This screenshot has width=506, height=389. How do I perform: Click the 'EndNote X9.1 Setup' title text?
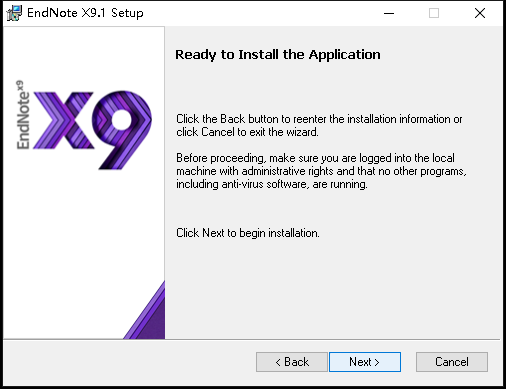(85, 13)
